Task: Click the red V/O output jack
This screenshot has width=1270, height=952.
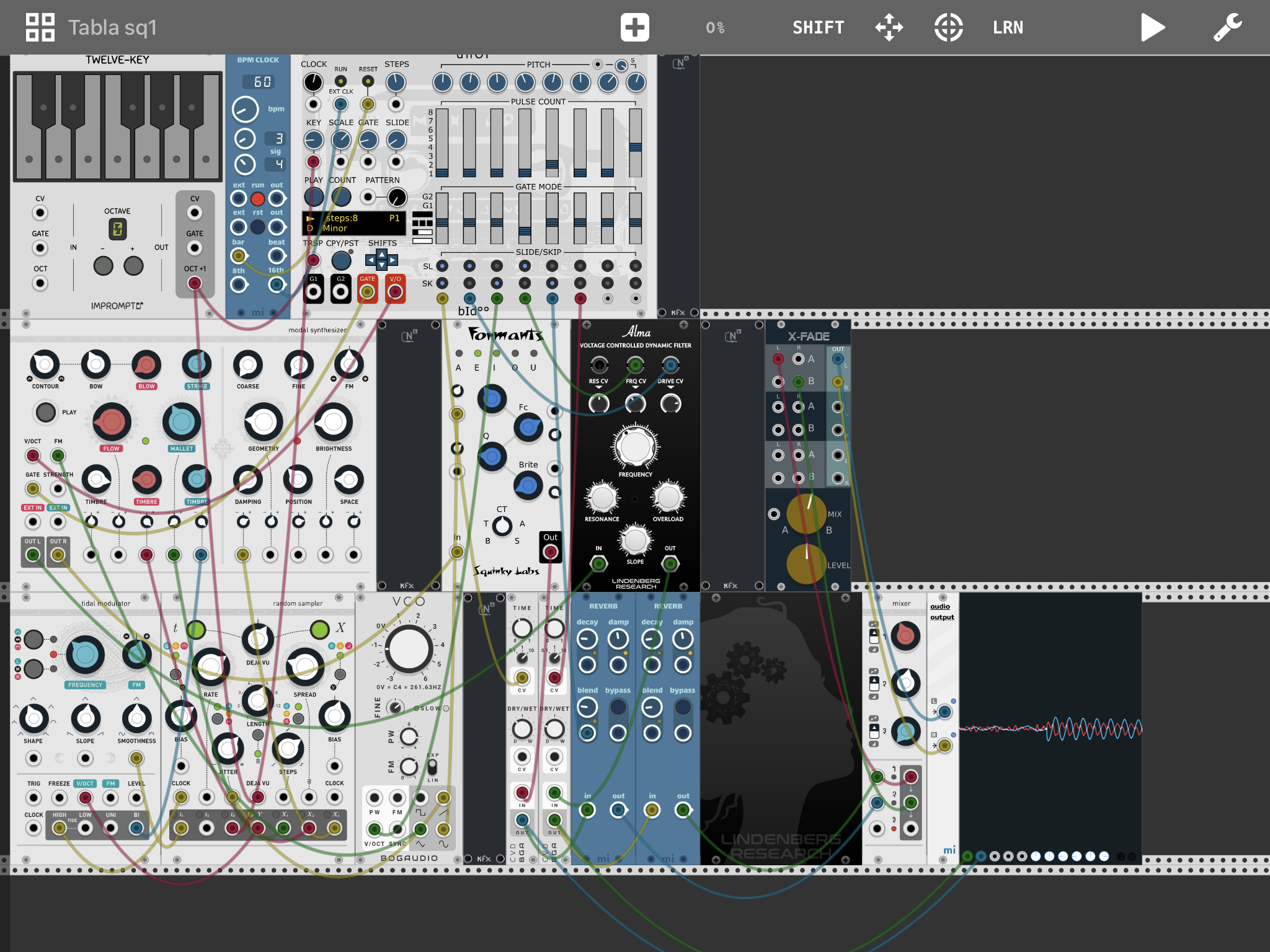Action: [395, 292]
